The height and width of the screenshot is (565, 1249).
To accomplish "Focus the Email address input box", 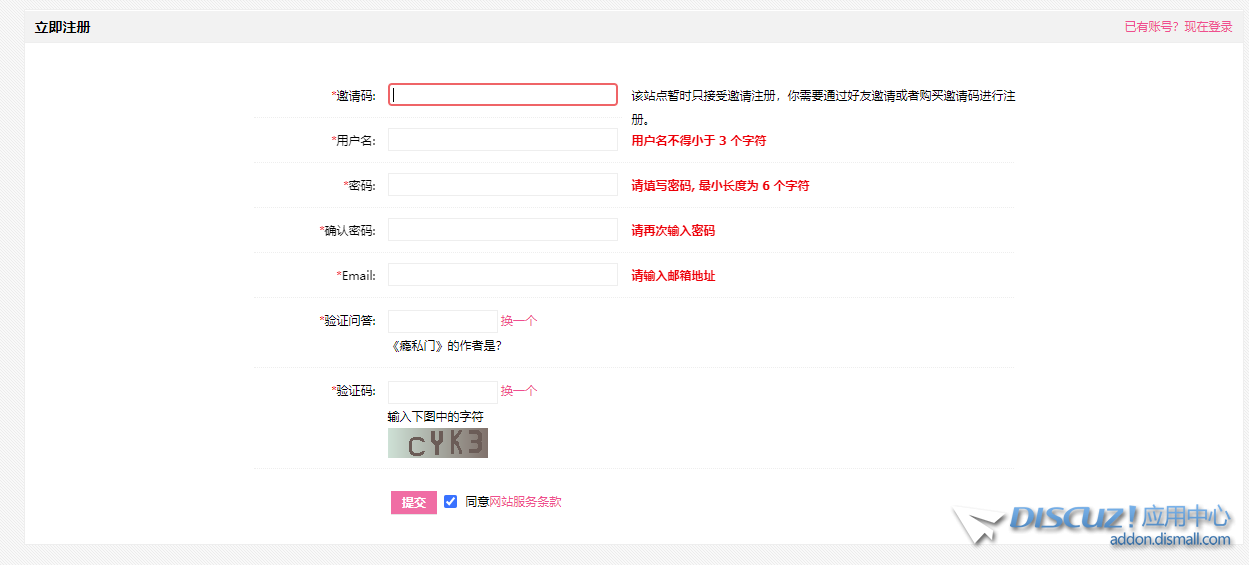I will coord(502,275).
